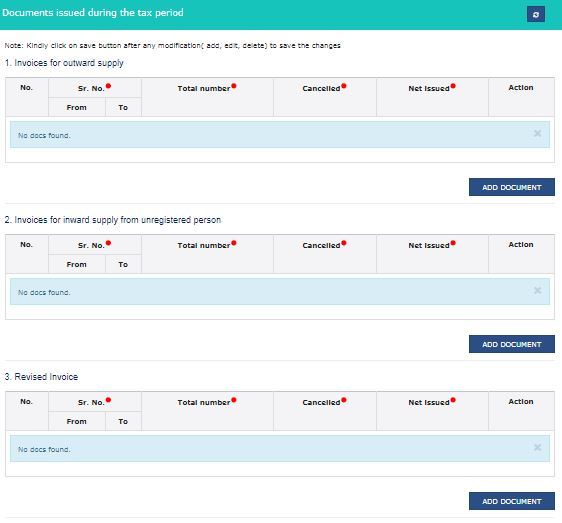This screenshot has width=562, height=523.
Task: Click 'Net issued' header in unregistered person table
Action: [429, 246]
